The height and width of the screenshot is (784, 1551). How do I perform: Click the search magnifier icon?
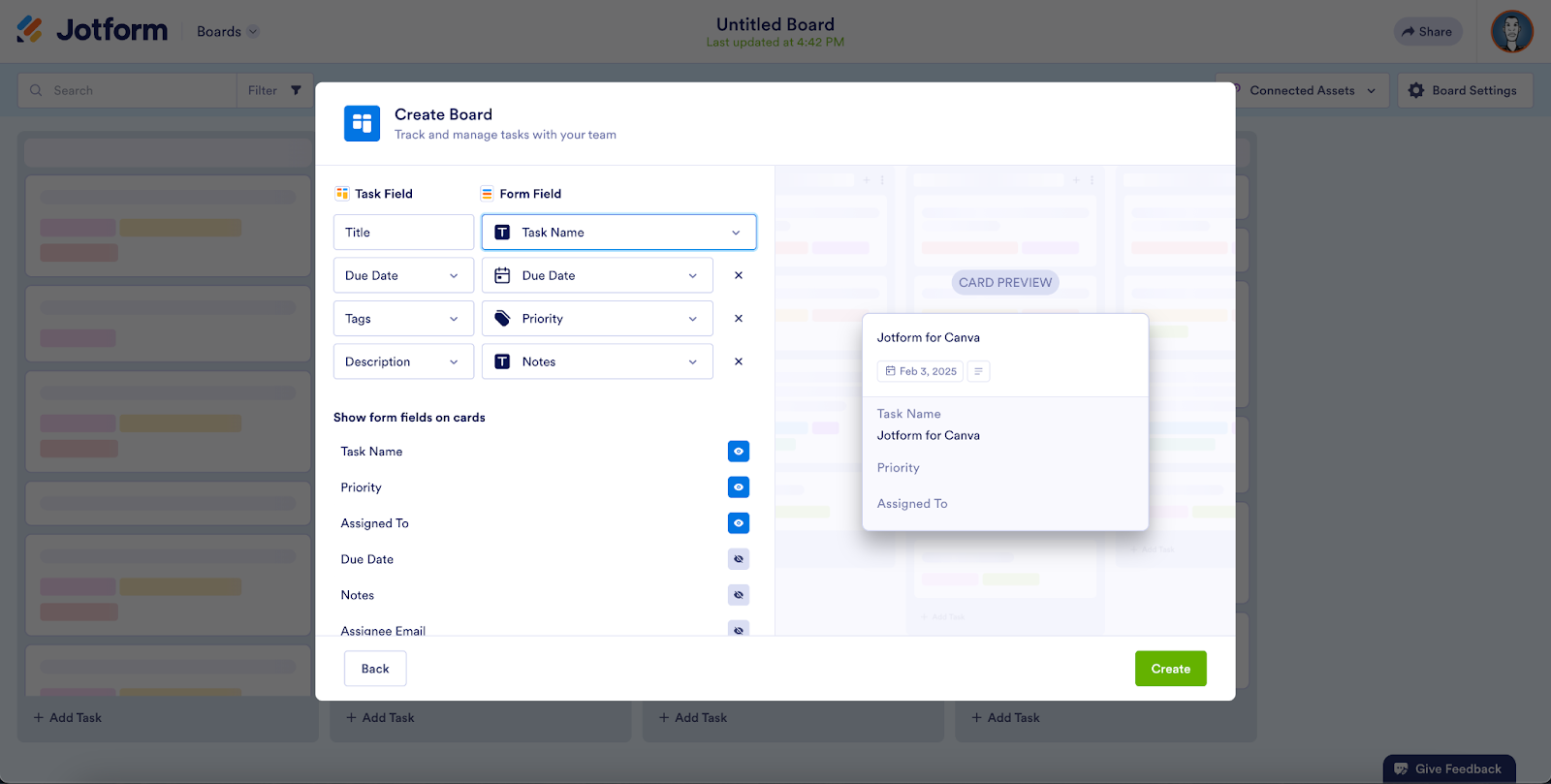pyautogui.click(x=36, y=90)
